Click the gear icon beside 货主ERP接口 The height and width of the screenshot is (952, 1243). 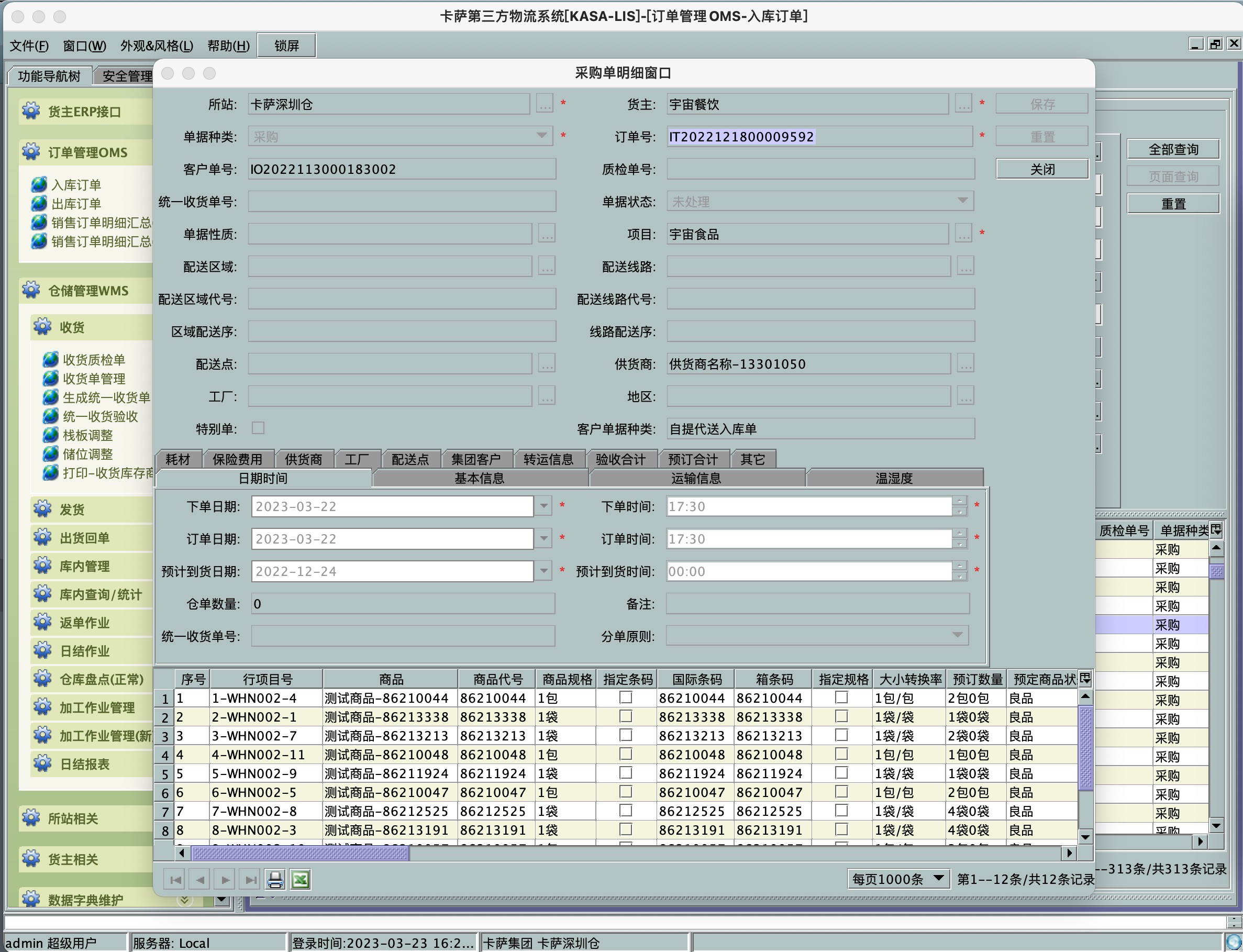pyautogui.click(x=31, y=111)
